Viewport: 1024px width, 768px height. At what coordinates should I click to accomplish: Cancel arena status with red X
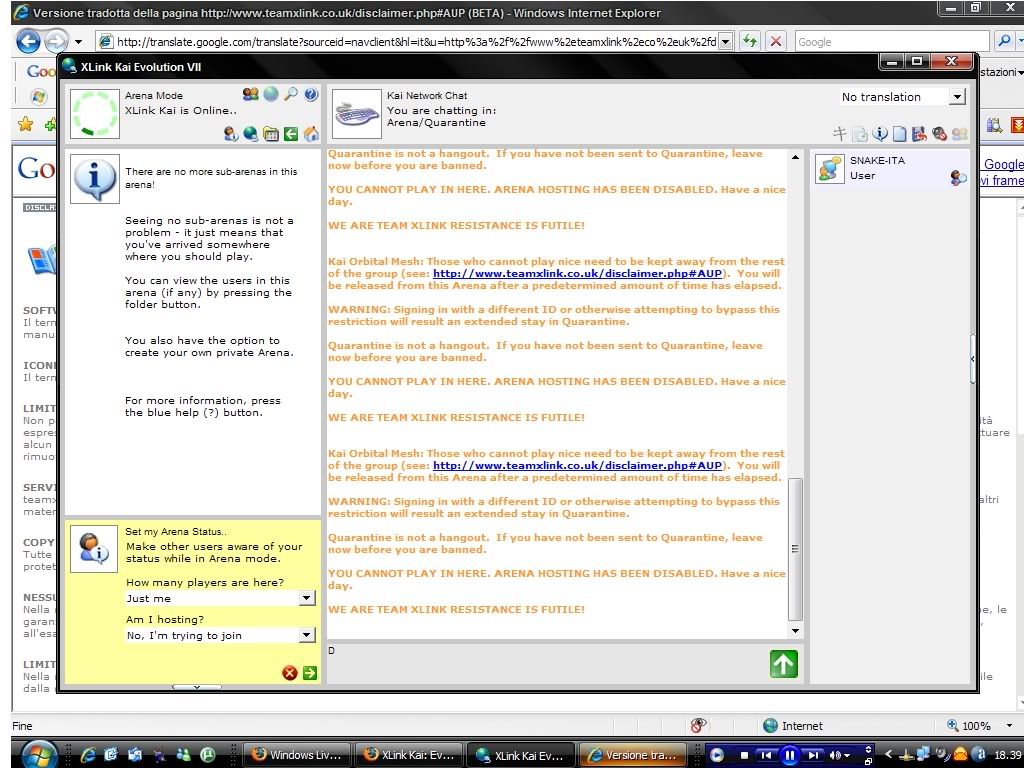(x=290, y=673)
